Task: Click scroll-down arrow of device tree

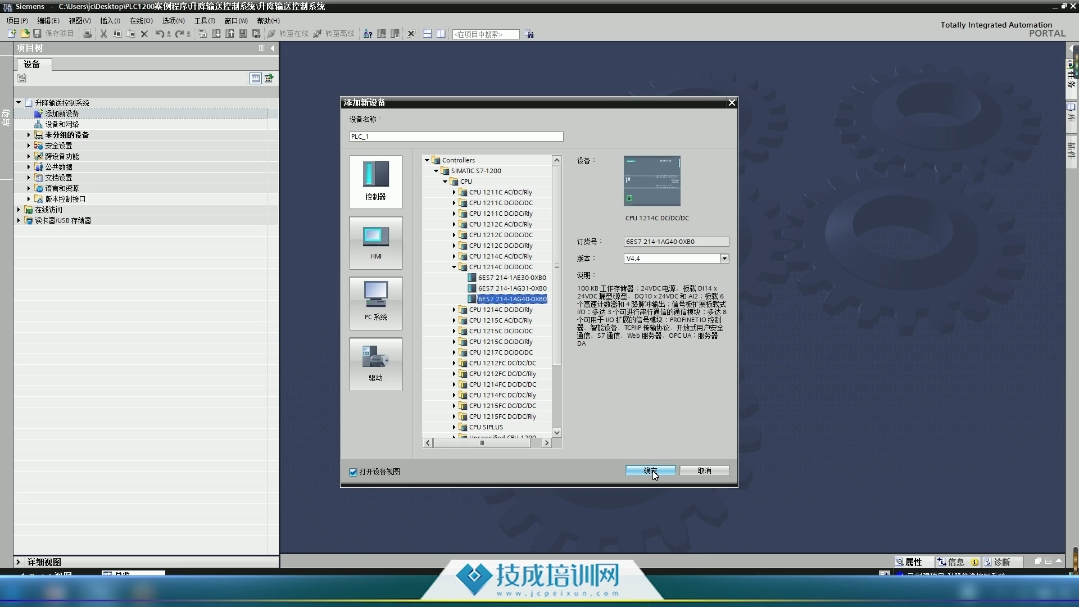Action: click(x=557, y=433)
